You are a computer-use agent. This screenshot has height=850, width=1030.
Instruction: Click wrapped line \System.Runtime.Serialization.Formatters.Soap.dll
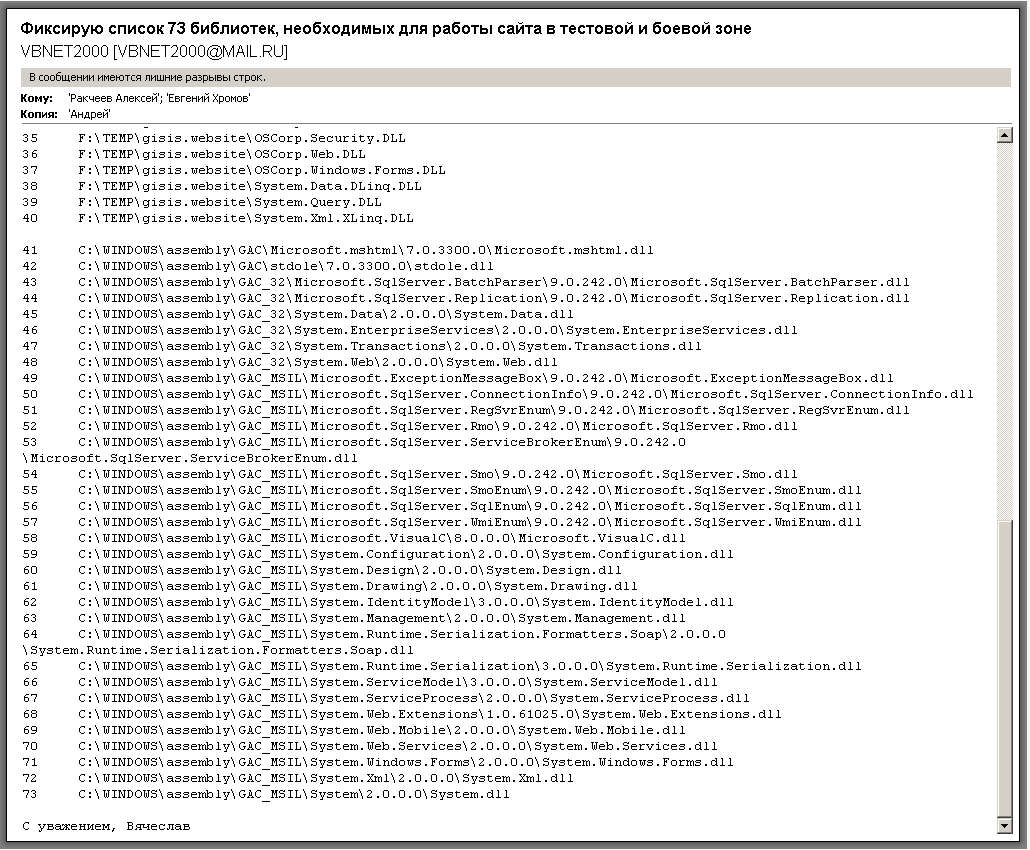click(218, 650)
